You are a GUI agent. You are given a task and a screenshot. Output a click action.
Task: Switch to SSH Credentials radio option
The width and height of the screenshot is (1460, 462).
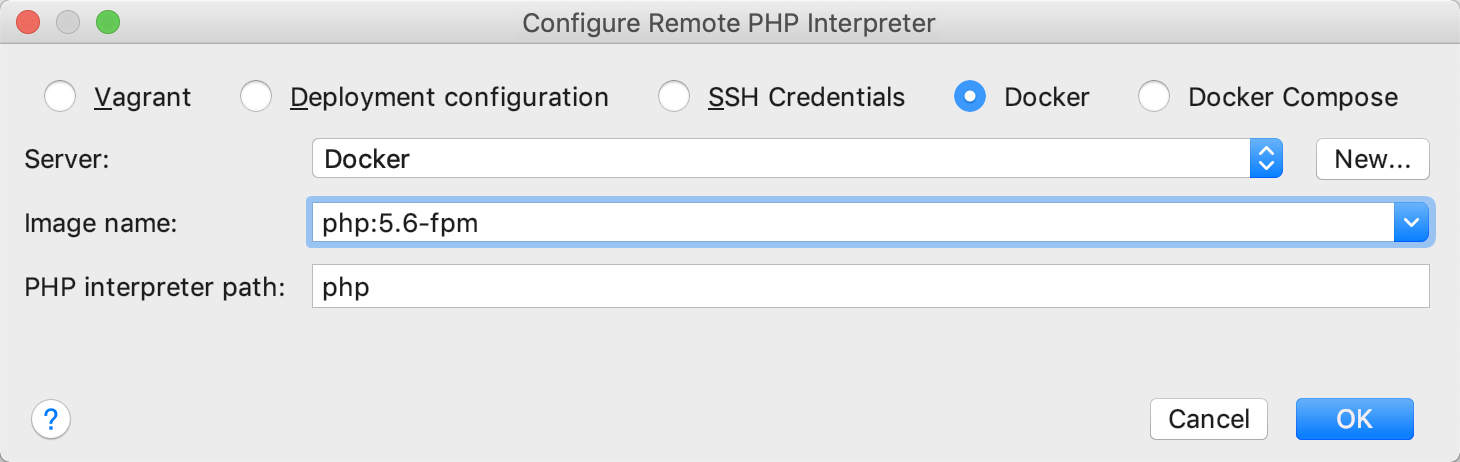[674, 97]
